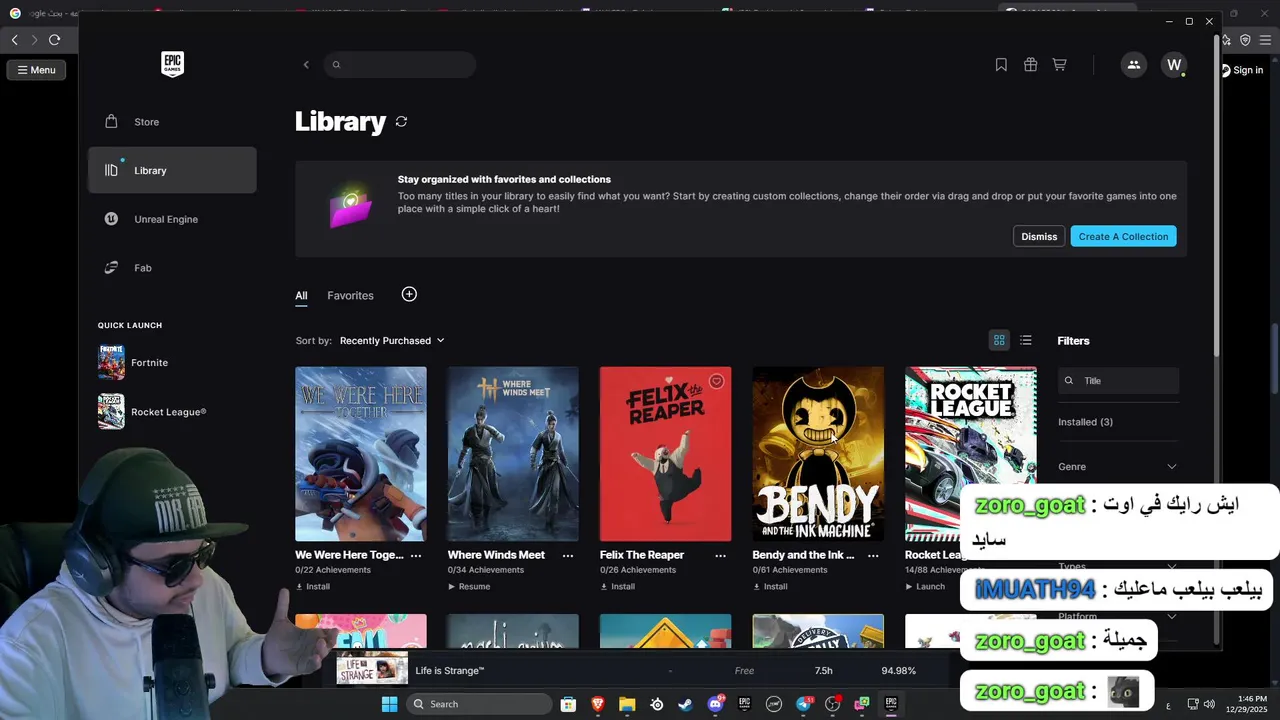Select the Favorites tab
The width and height of the screenshot is (1280, 720).
point(350,296)
